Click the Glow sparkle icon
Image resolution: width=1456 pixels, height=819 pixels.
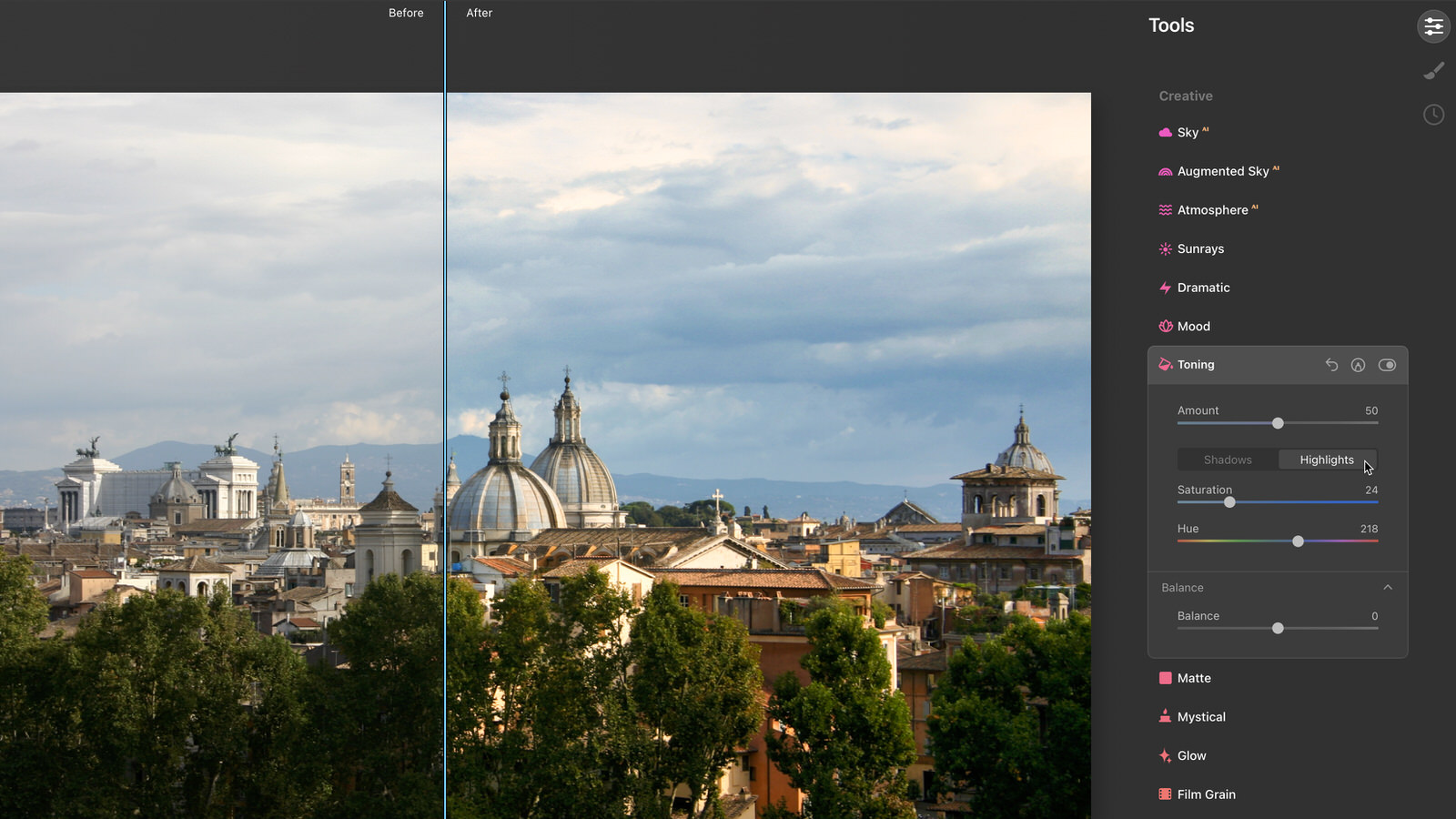(1165, 755)
